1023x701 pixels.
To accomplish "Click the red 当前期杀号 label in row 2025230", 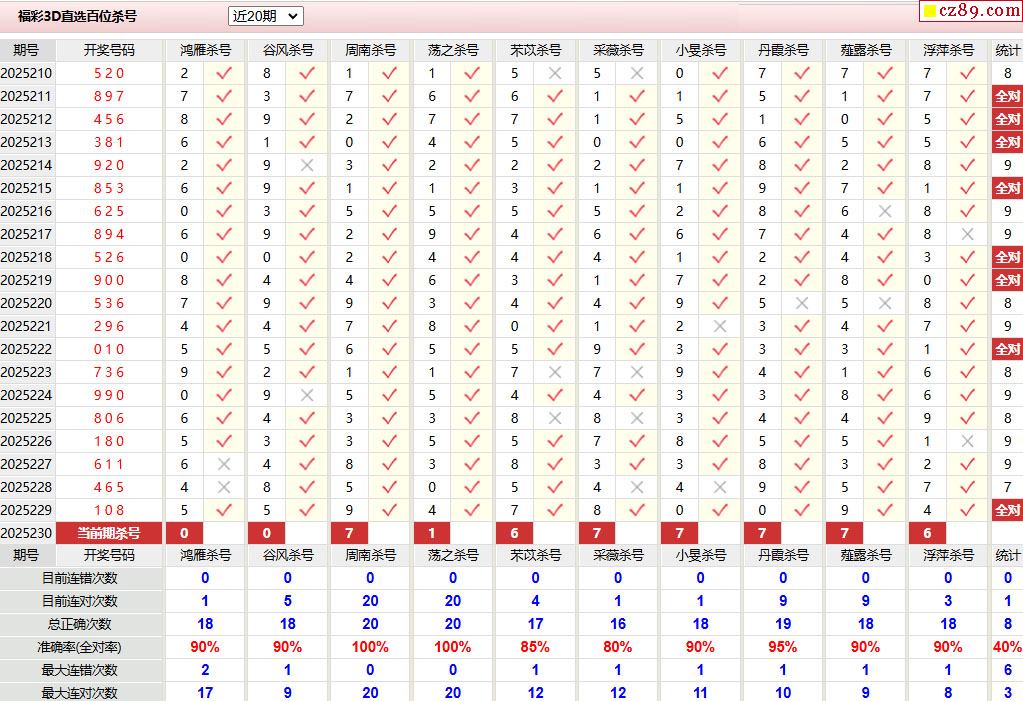I will [109, 533].
